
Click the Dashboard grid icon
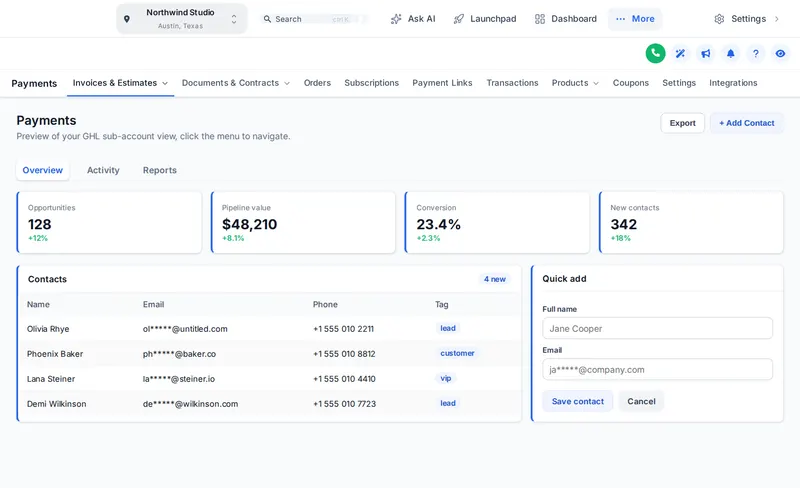540,19
